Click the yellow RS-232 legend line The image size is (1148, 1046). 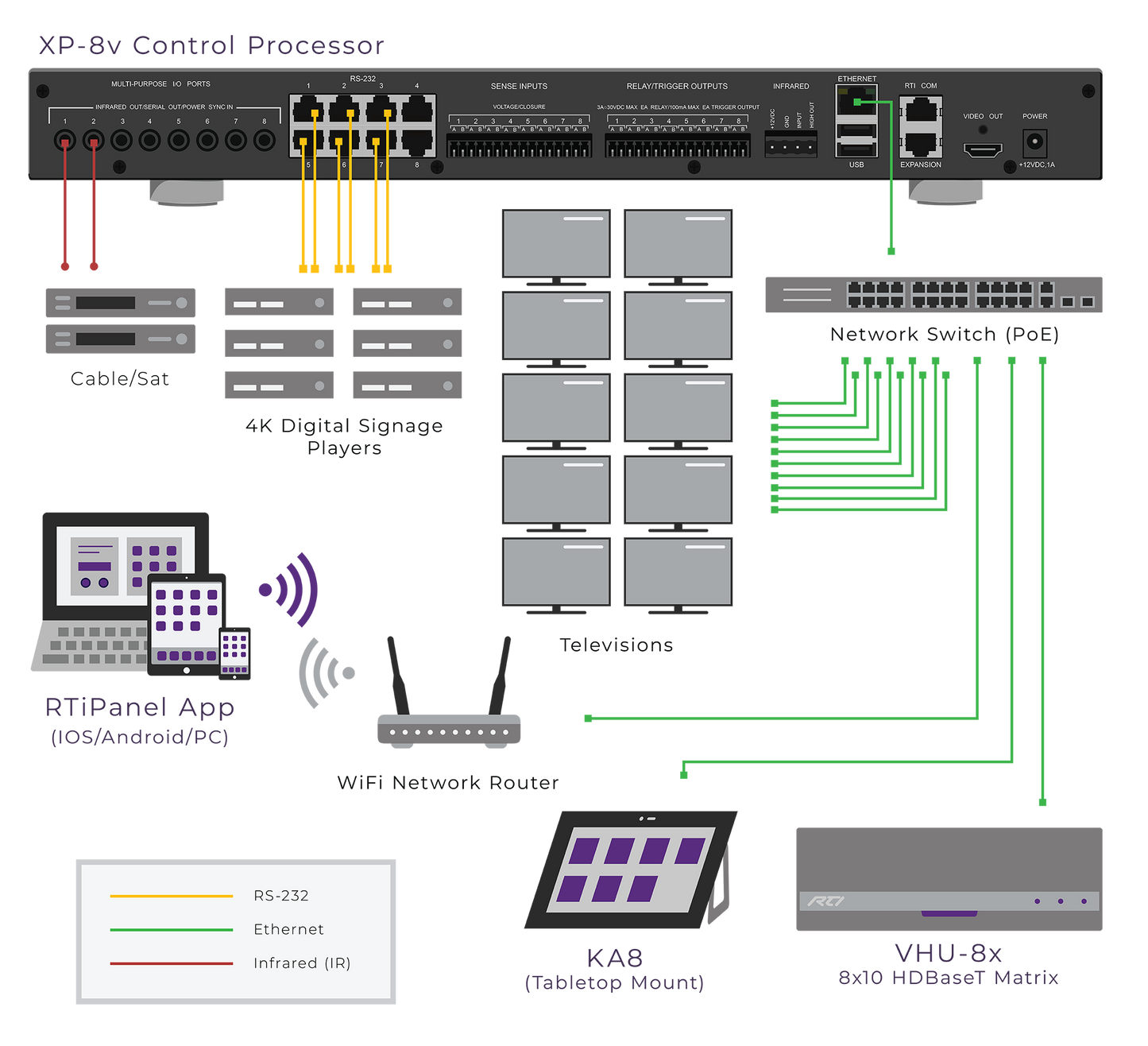click(172, 896)
